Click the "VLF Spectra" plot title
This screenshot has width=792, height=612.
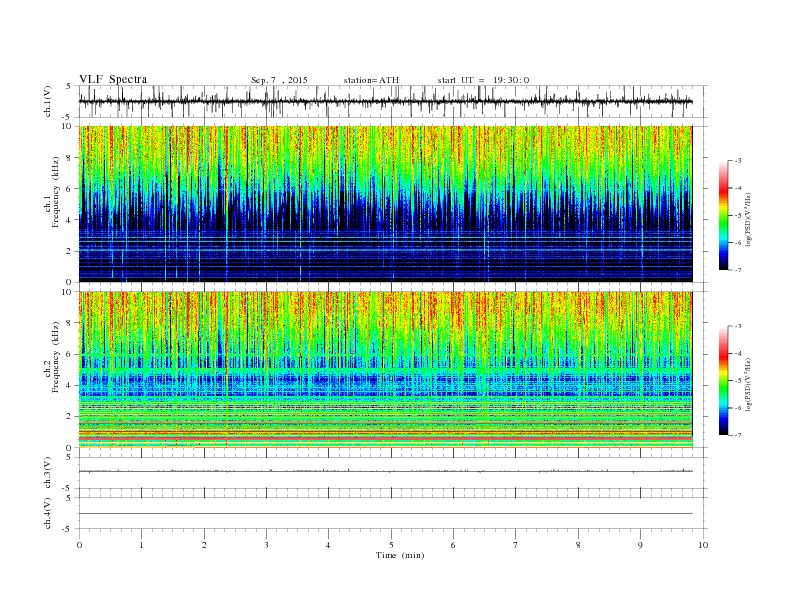pyautogui.click(x=113, y=79)
